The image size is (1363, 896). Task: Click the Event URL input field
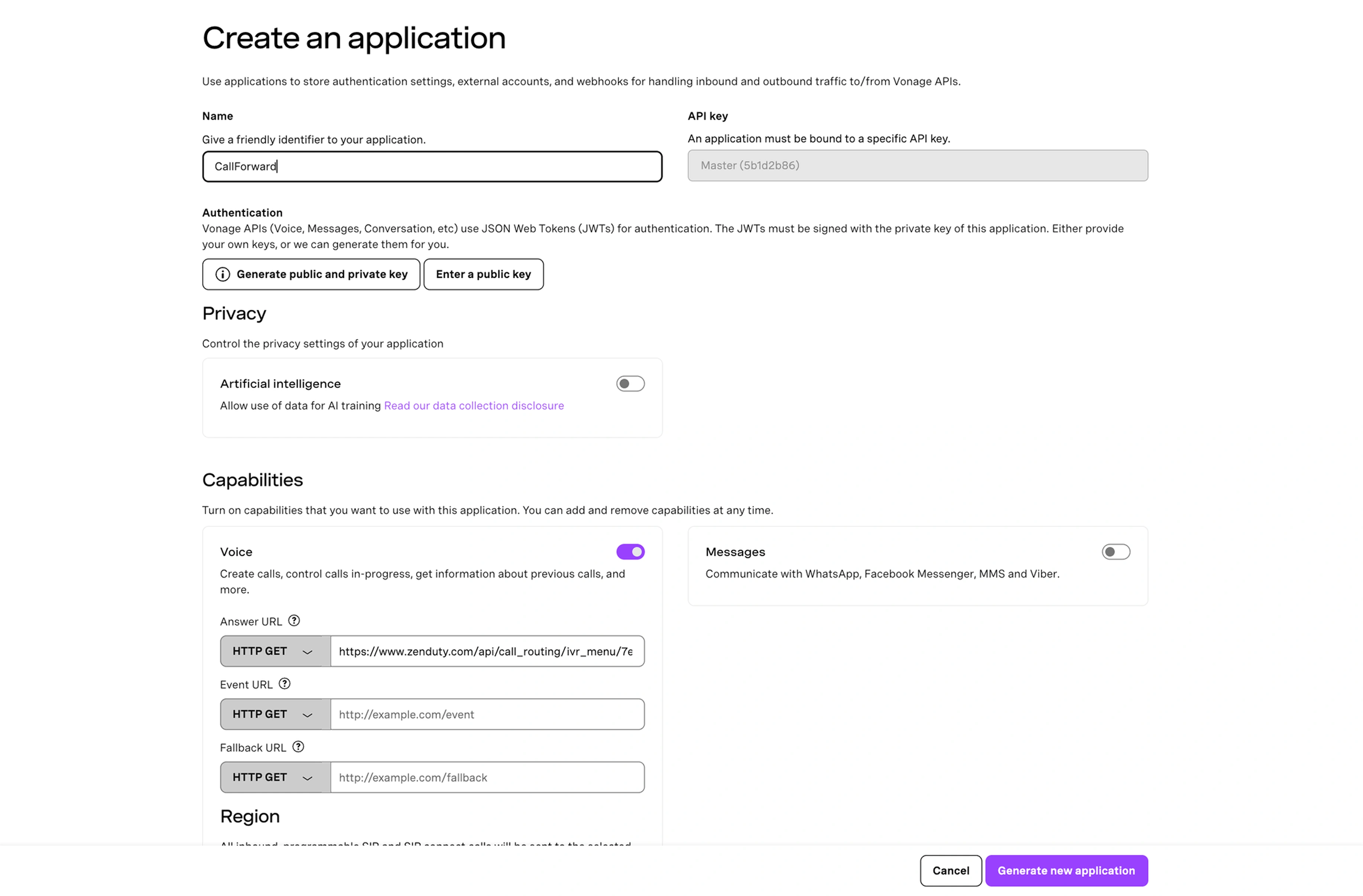(x=487, y=714)
